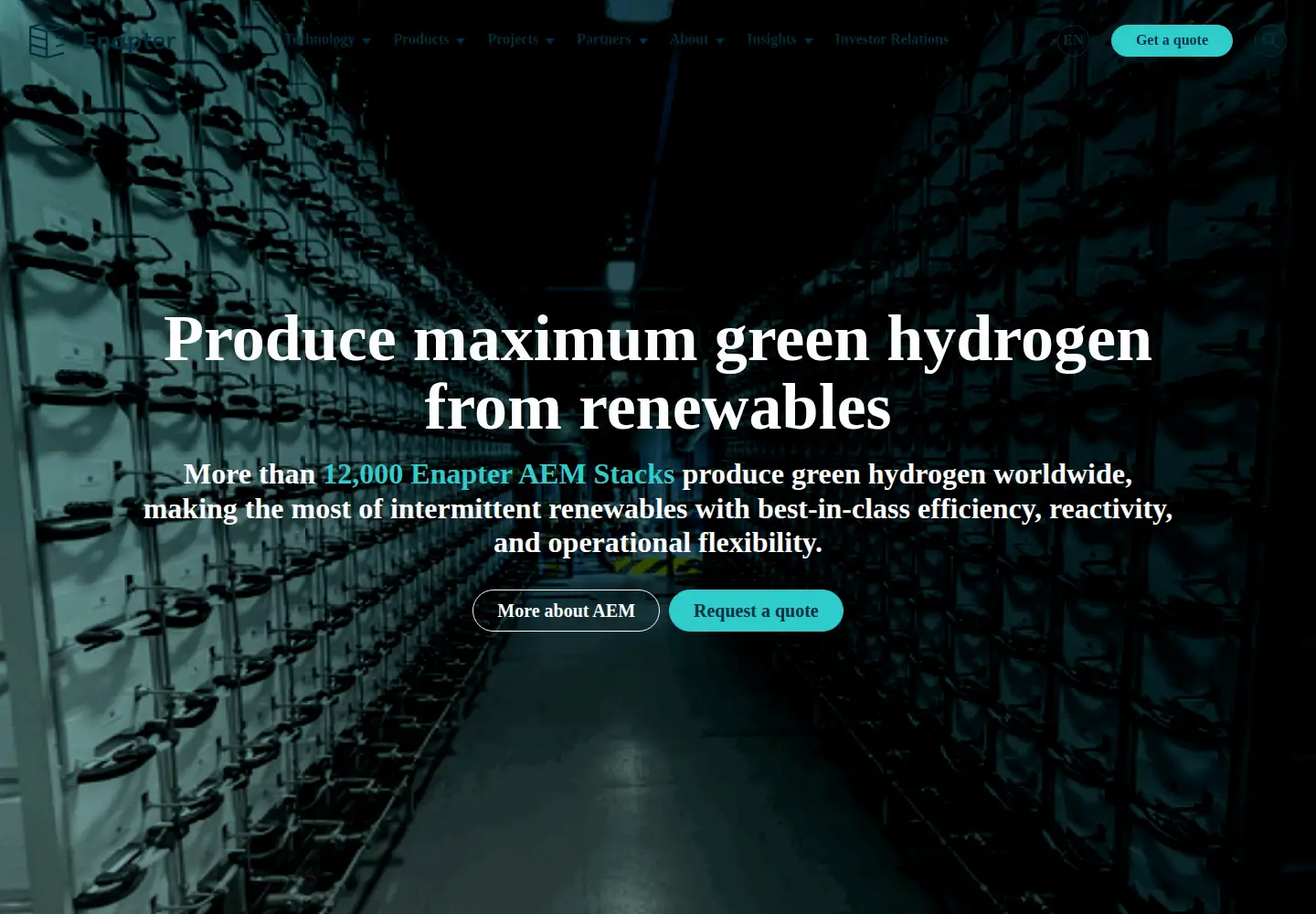Image resolution: width=1316 pixels, height=914 pixels.
Task: Open the Projects menu item
Action: coord(513,39)
